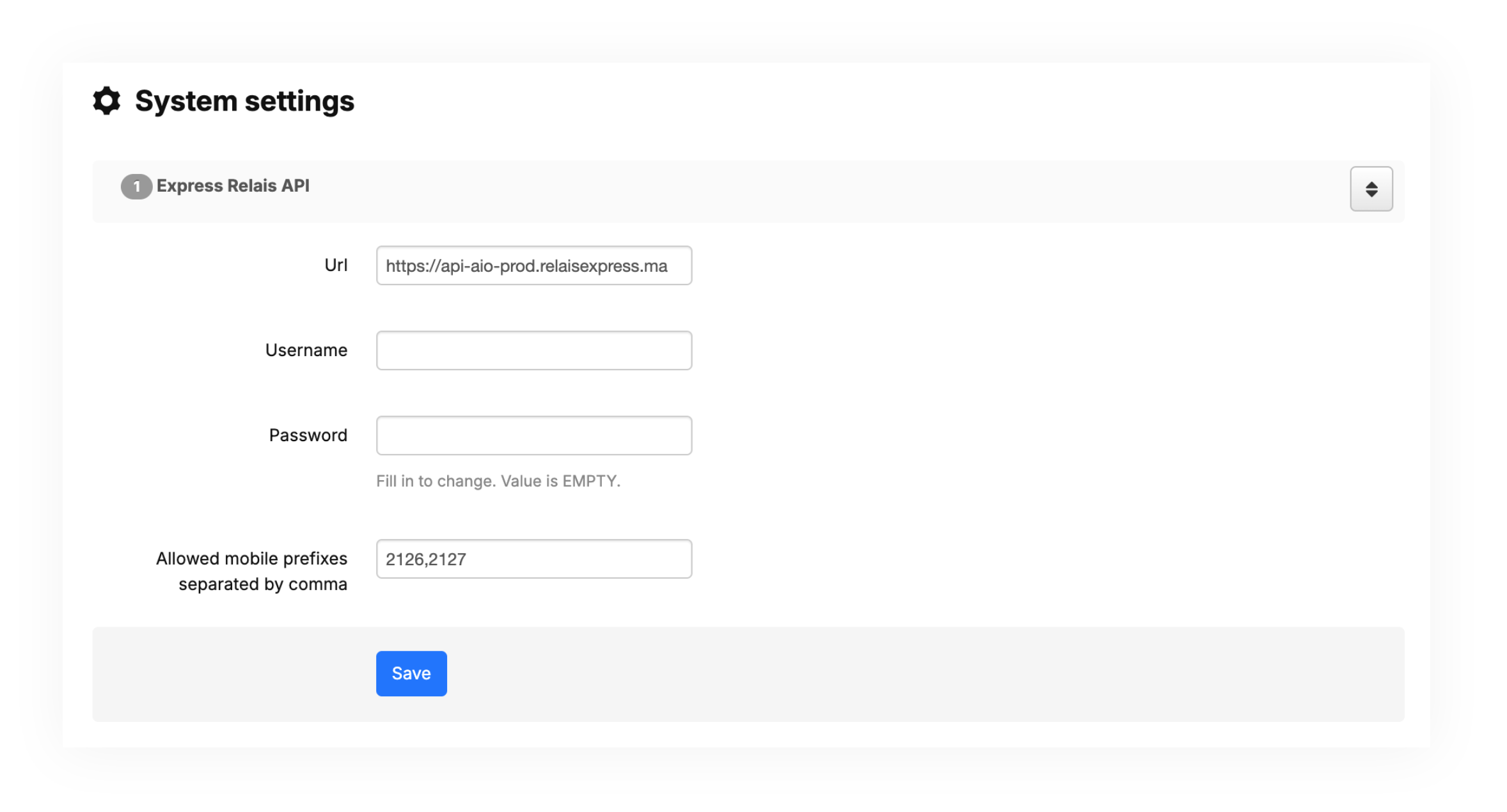Image resolution: width=1507 pixels, height=812 pixels.
Task: Click the Password label text
Action: tap(308, 435)
